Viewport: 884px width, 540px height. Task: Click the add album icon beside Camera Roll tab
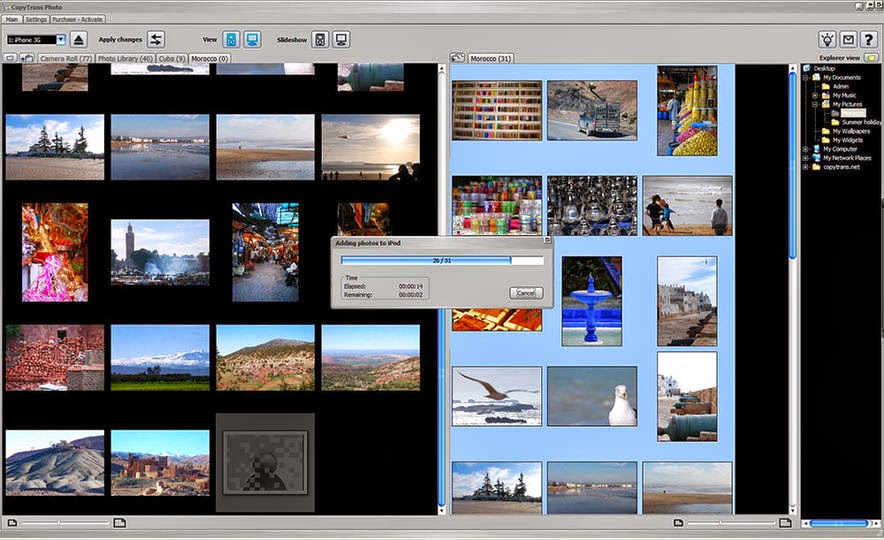coord(26,58)
